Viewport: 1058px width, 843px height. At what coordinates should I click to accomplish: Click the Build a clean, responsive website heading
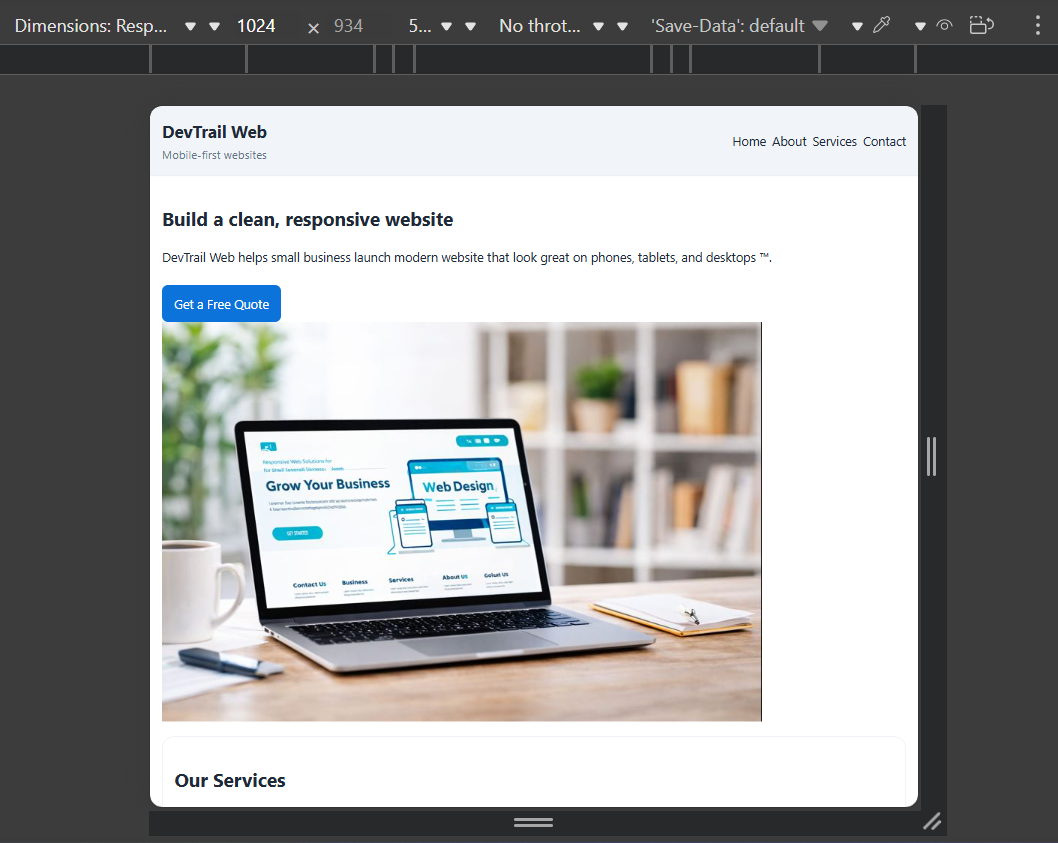pyautogui.click(x=308, y=220)
